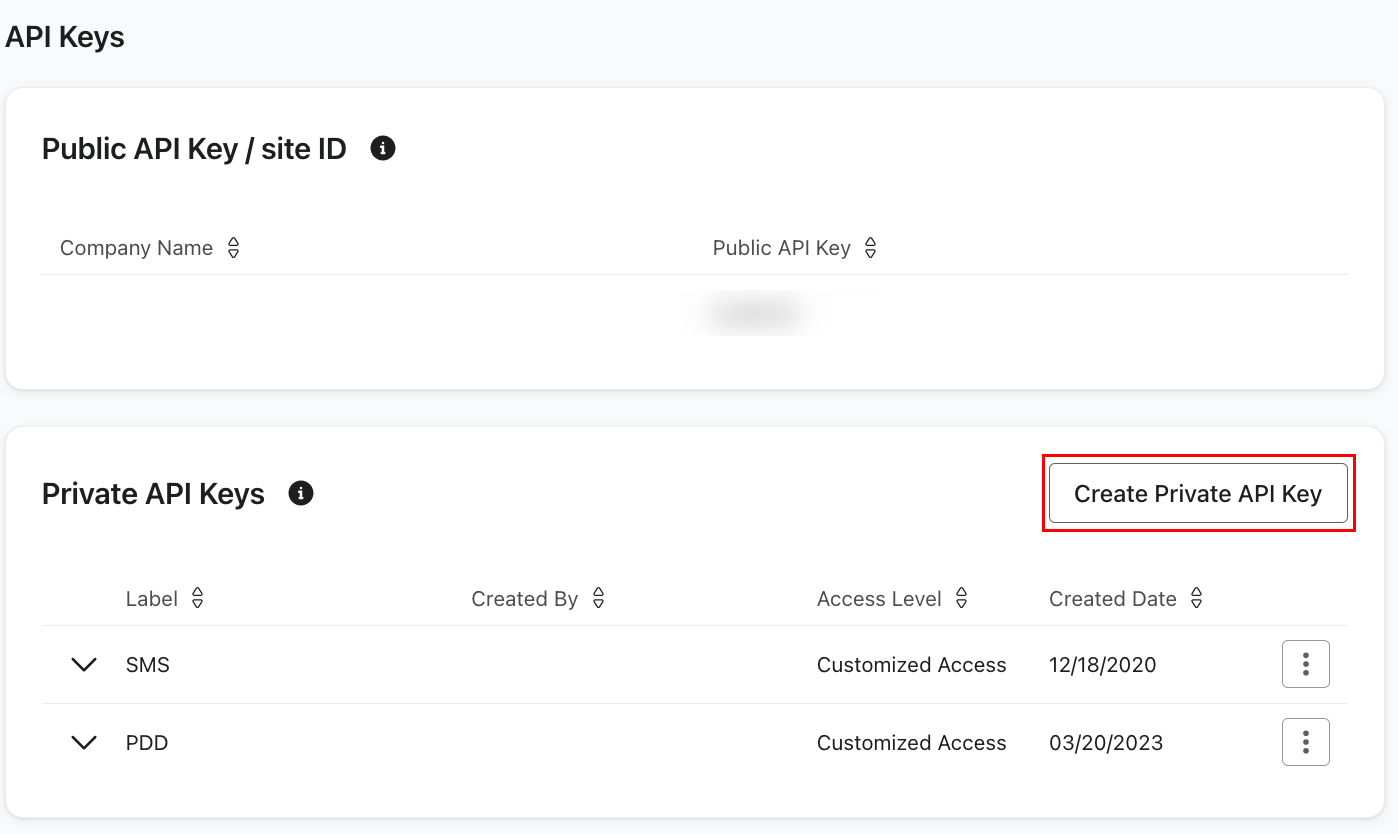Select the SMS label text
Viewport: 1398px width, 834px height.
pyautogui.click(x=148, y=665)
